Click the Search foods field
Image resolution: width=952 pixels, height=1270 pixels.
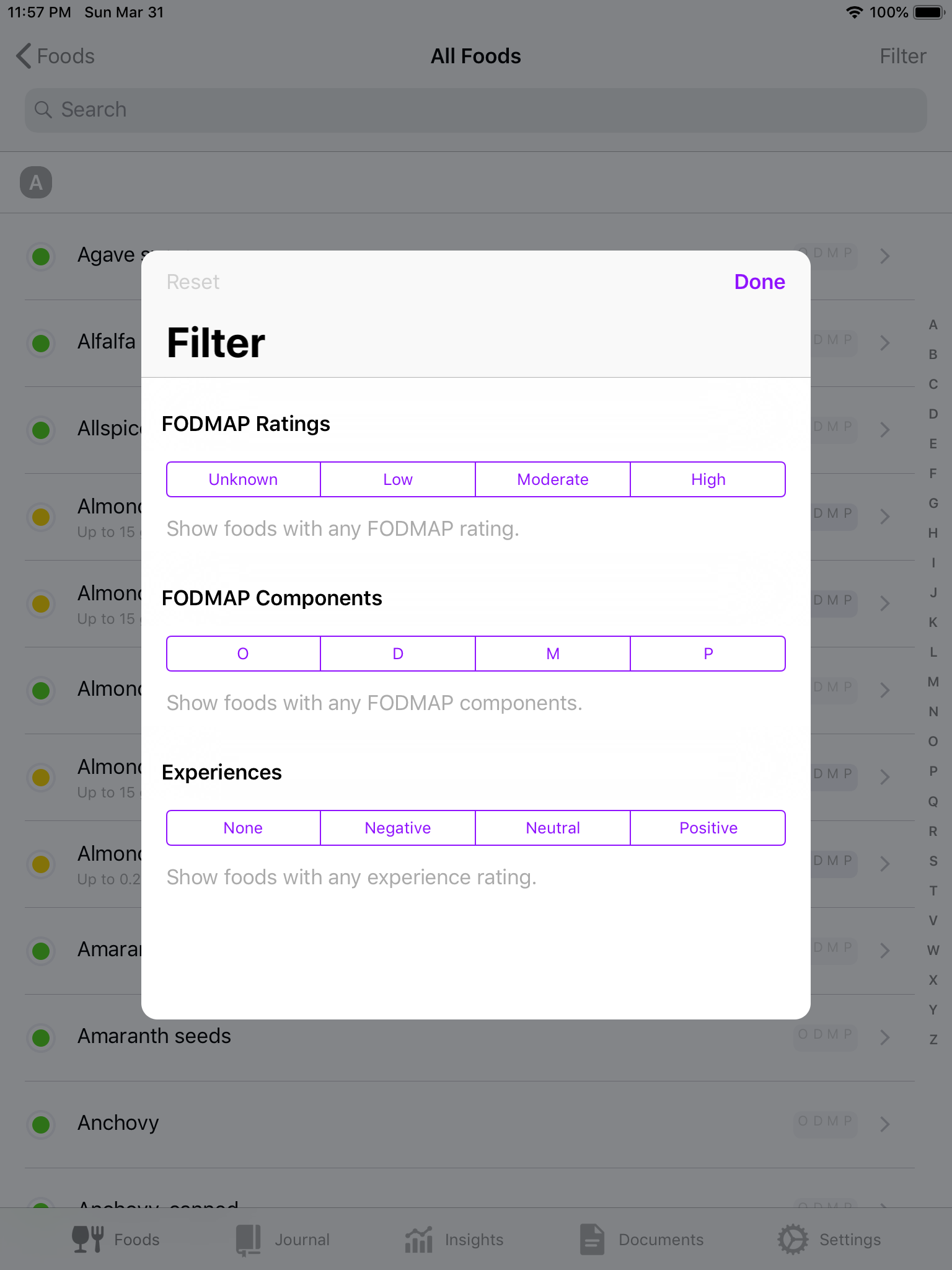point(476,110)
